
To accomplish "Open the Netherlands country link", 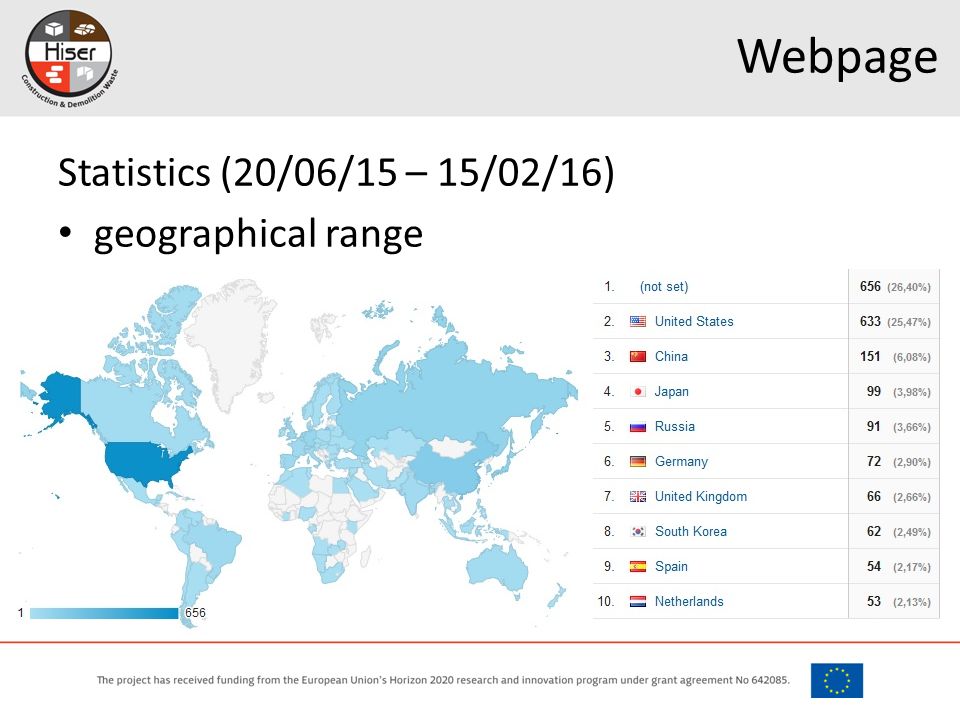I will click(689, 601).
